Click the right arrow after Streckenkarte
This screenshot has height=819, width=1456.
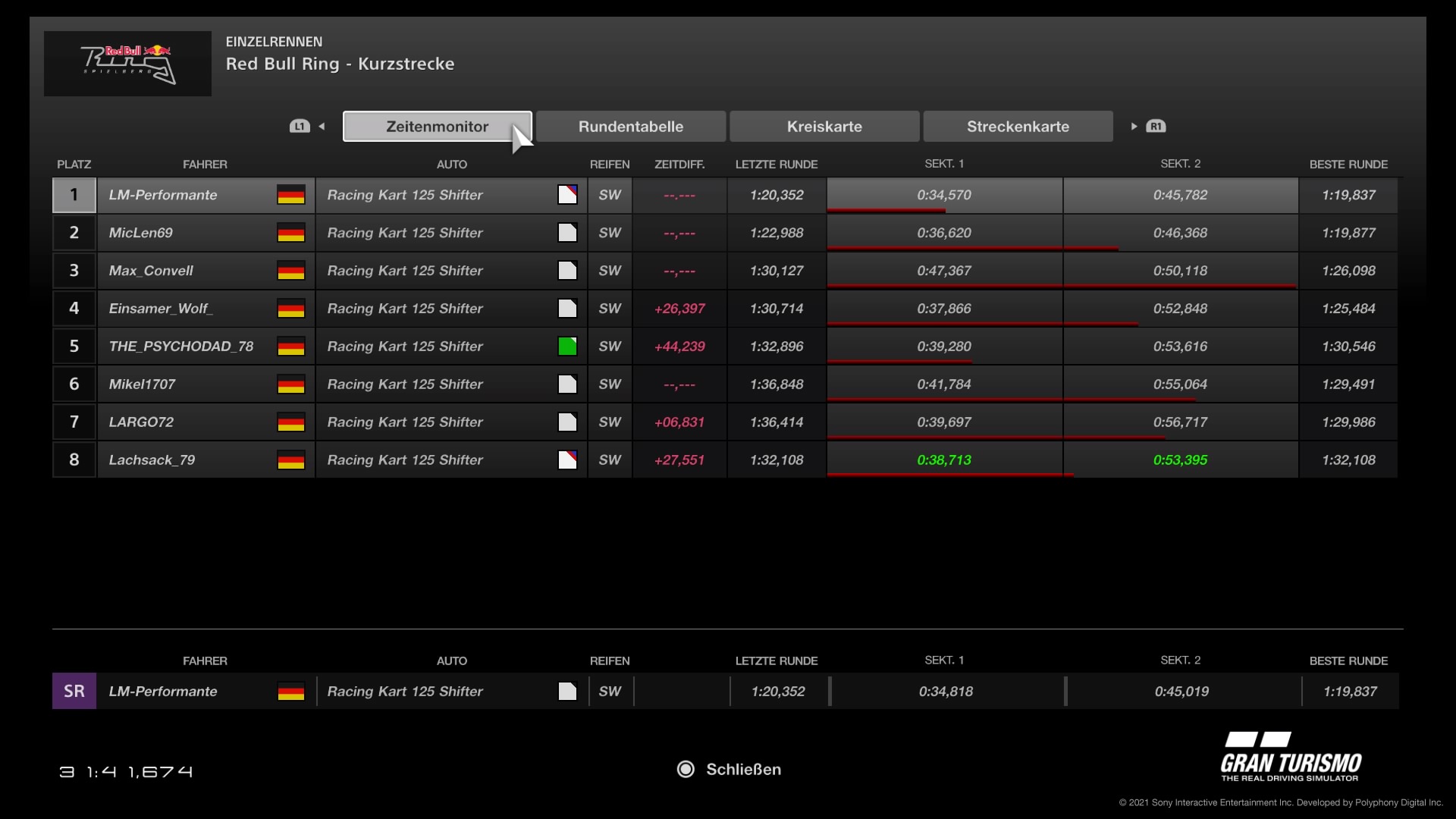point(1134,127)
